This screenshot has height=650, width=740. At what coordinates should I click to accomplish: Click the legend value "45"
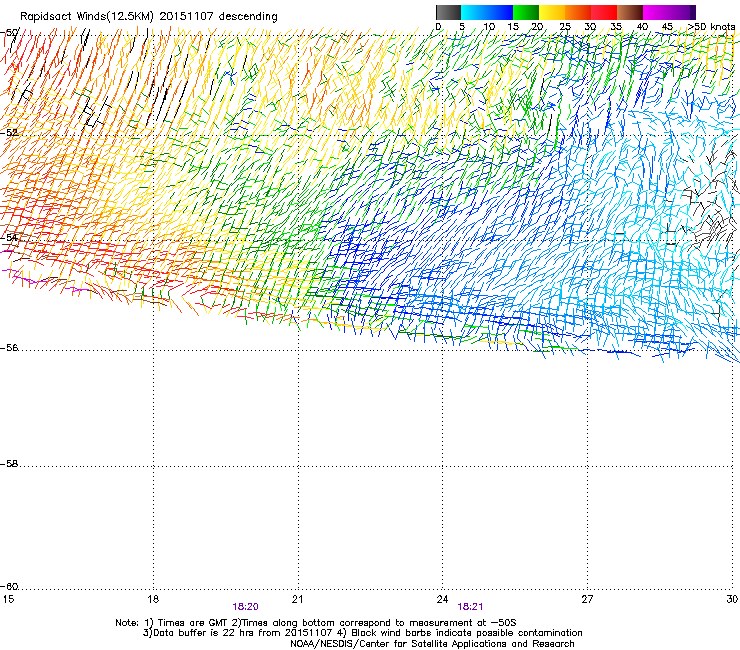coord(667,27)
